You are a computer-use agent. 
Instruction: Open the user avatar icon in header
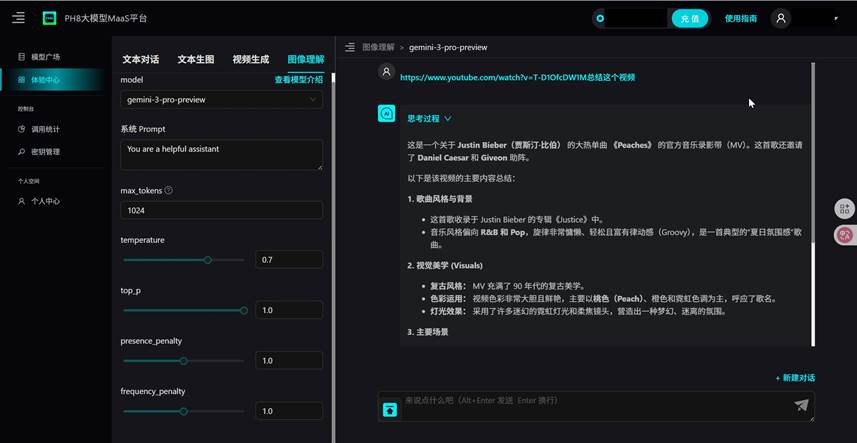point(780,18)
